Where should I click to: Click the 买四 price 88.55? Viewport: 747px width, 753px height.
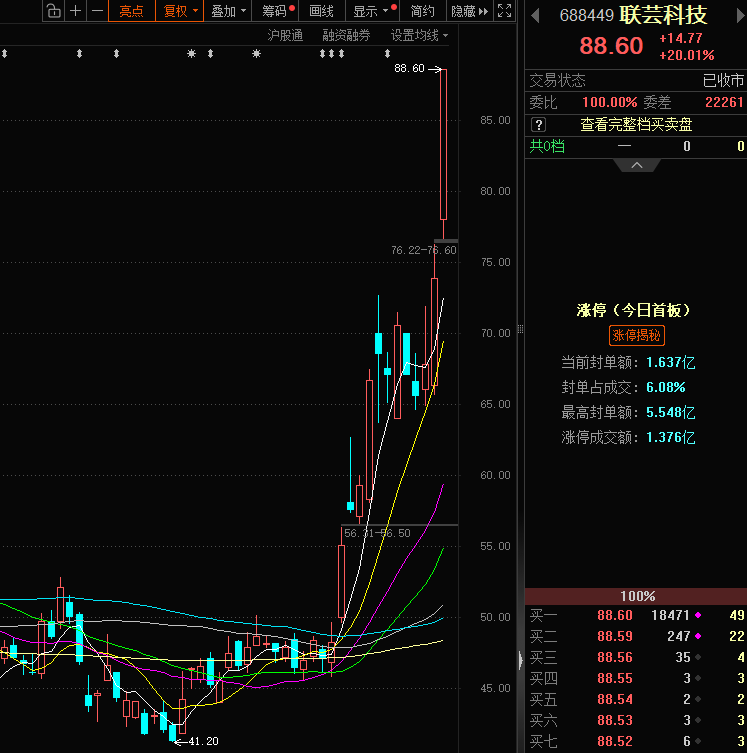pyautogui.click(x=614, y=679)
